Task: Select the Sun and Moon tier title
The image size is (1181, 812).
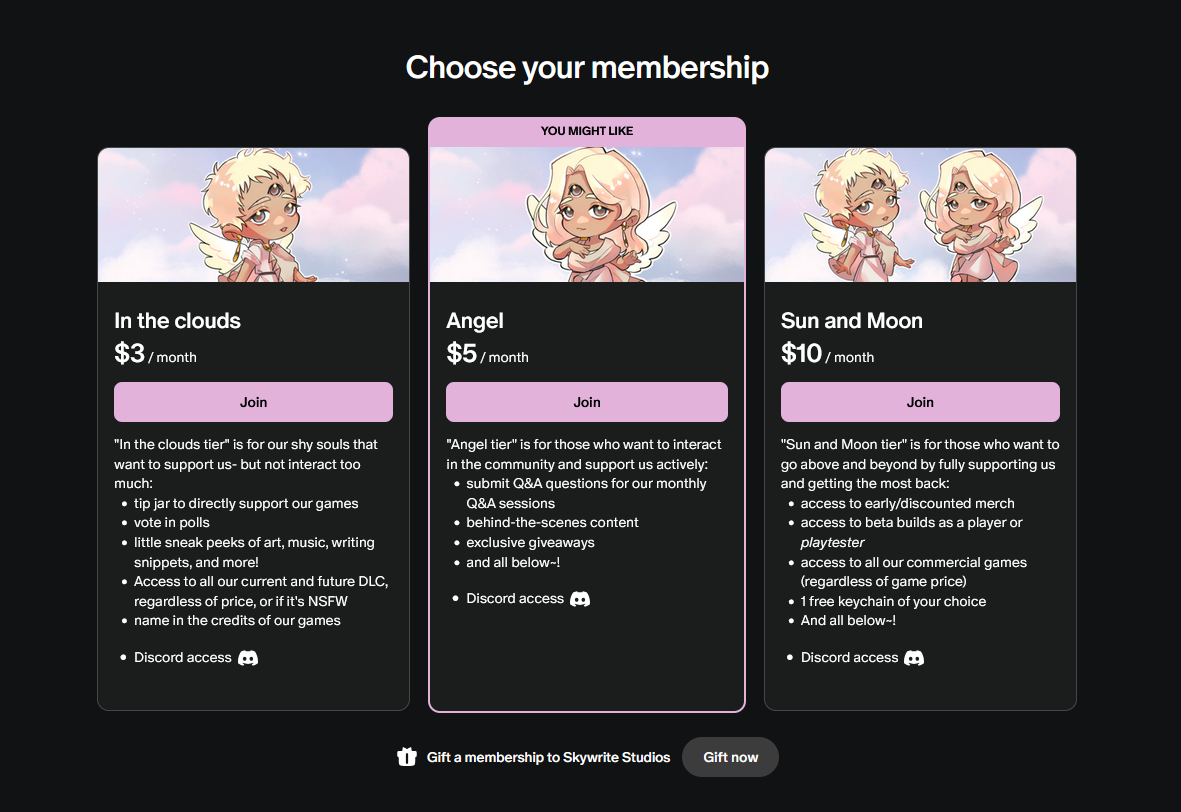Action: click(x=852, y=321)
